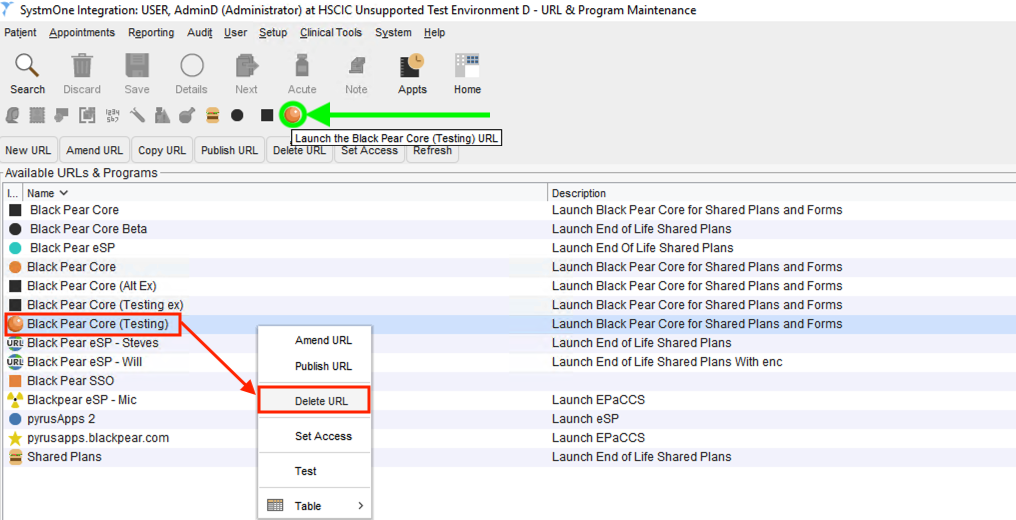This screenshot has height=520, width=1016.
Task: Click the Copy URL button
Action: click(162, 150)
